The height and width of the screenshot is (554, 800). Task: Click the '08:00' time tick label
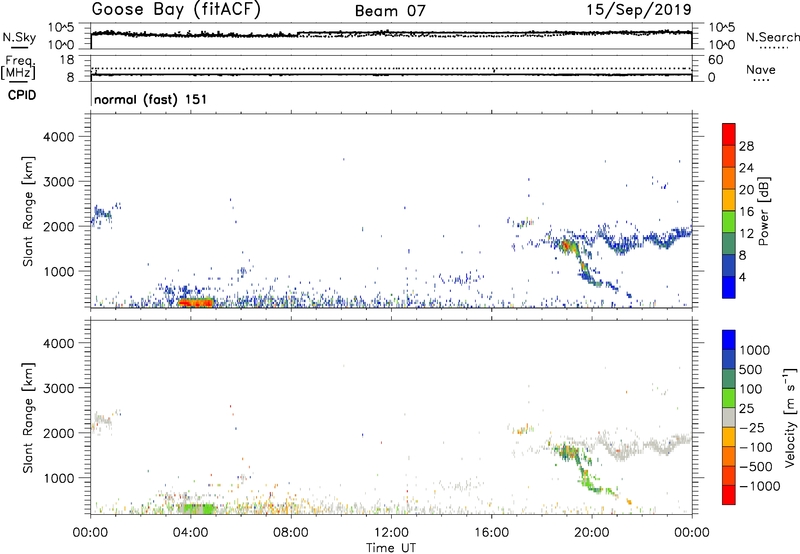[x=291, y=533]
